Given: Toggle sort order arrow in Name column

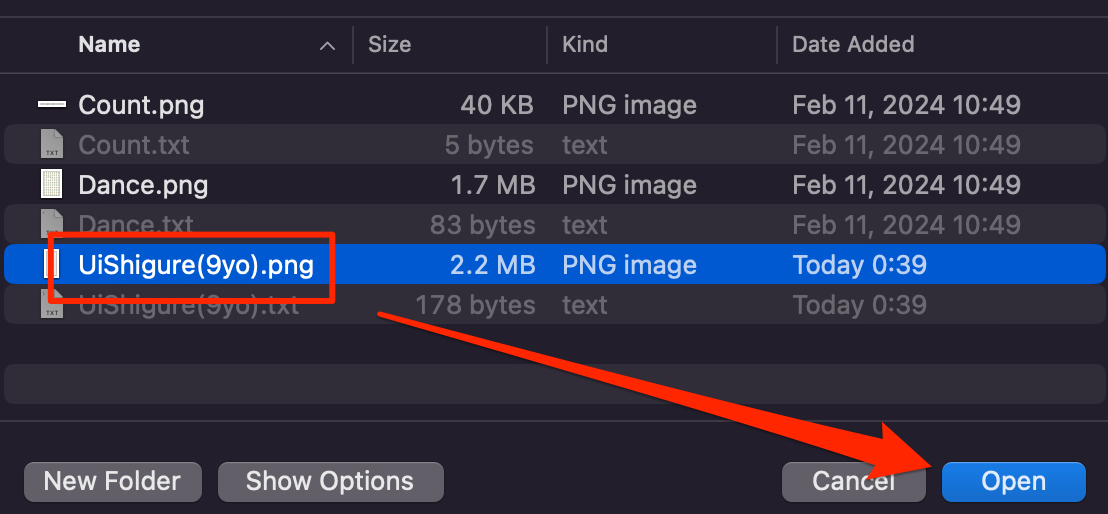Looking at the screenshot, I should coord(326,45).
